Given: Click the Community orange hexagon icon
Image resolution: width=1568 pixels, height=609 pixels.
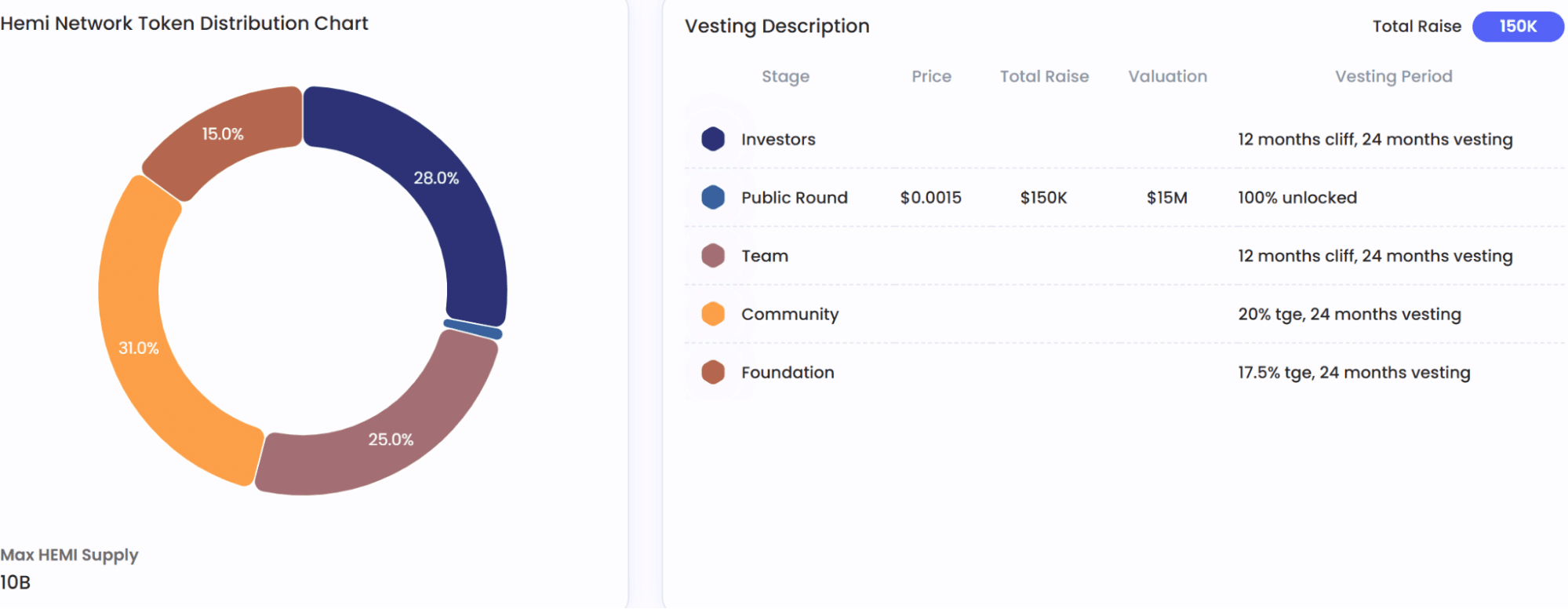Looking at the screenshot, I should coord(713,314).
